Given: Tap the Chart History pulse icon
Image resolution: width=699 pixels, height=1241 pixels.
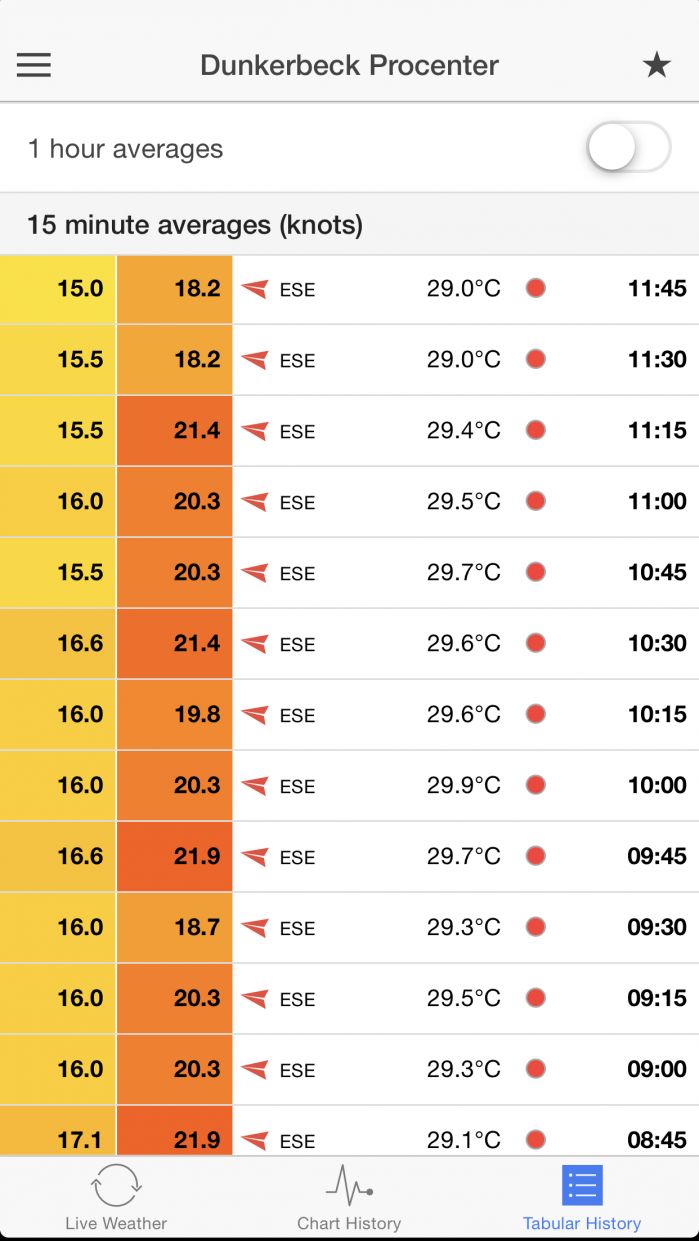Looking at the screenshot, I should click(x=349, y=1185).
